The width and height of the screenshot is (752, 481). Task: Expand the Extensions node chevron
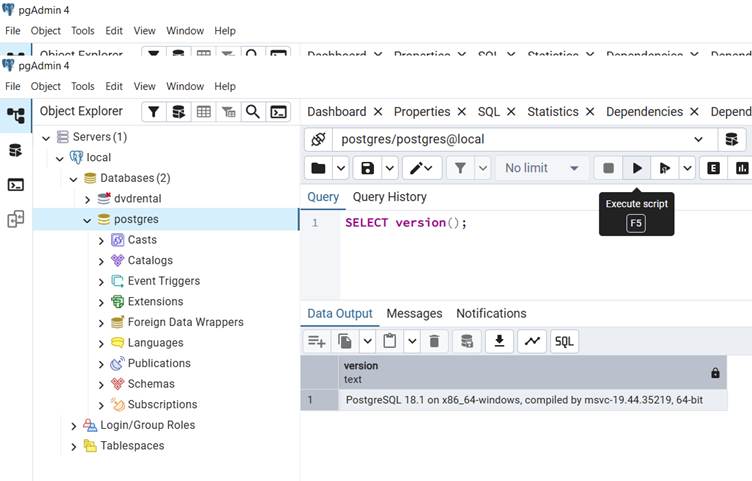pyautogui.click(x=101, y=303)
